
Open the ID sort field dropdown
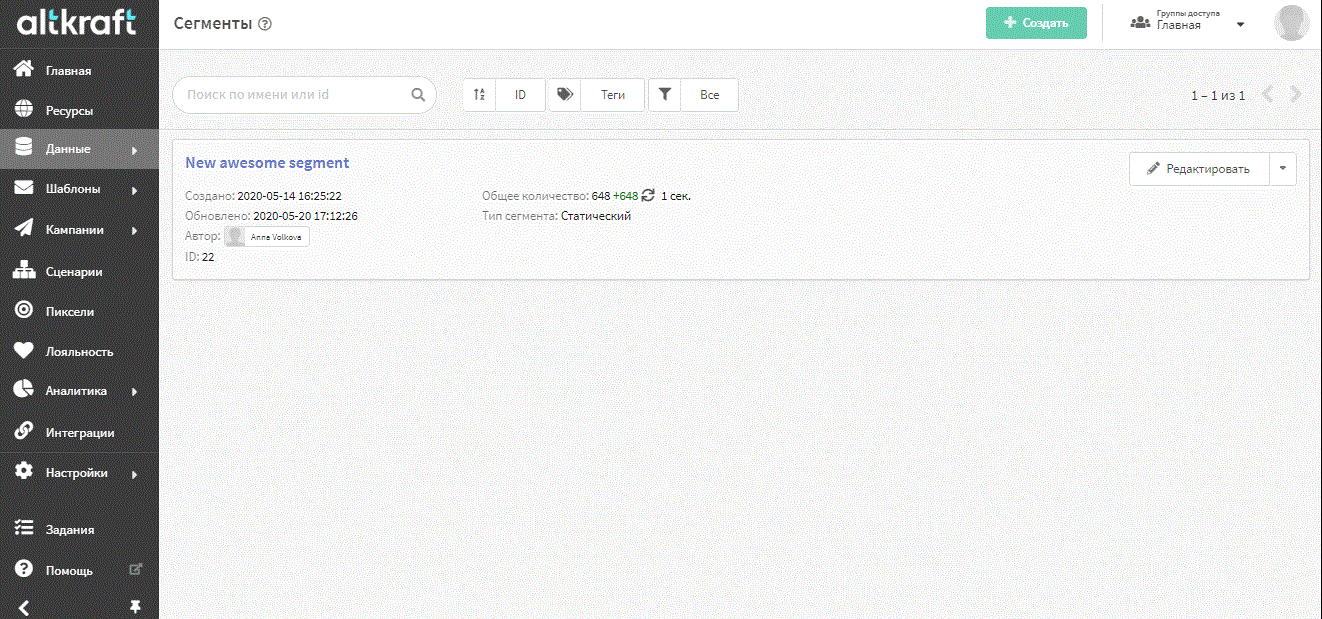(x=521, y=95)
